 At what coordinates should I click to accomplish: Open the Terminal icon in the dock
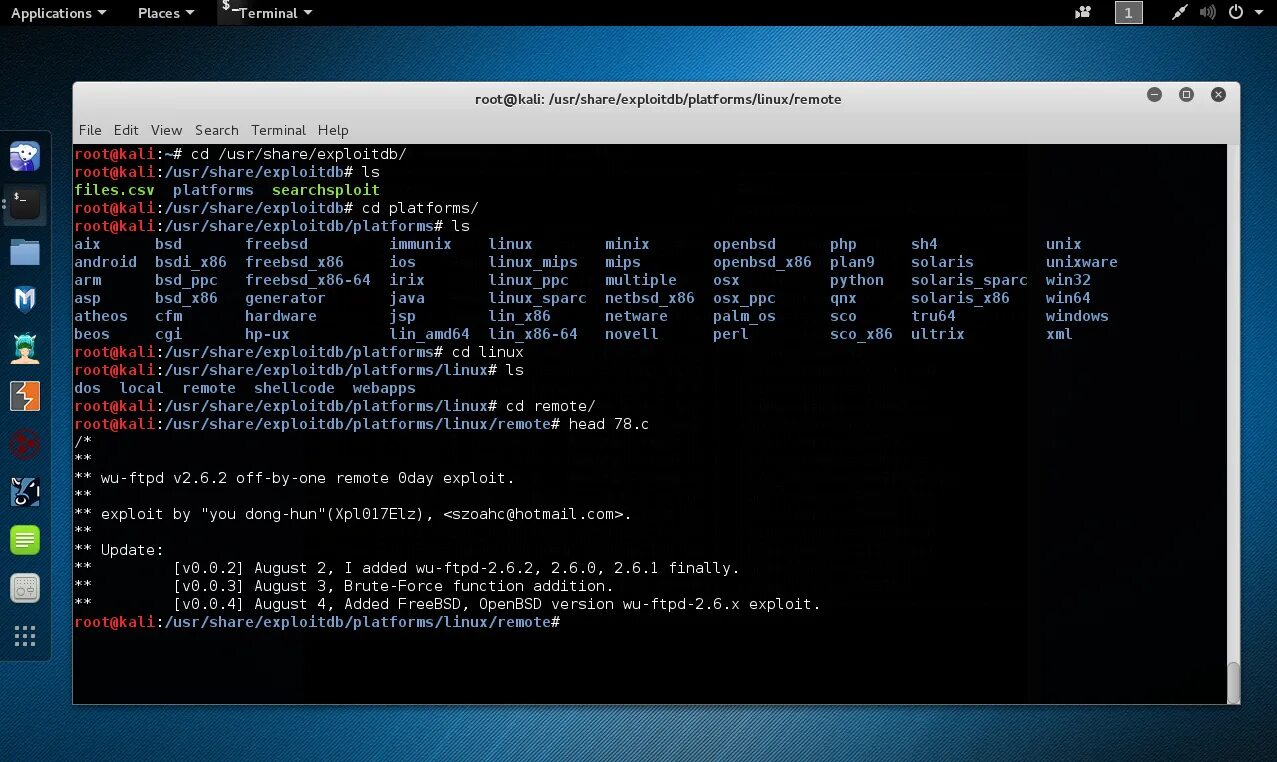pos(25,204)
